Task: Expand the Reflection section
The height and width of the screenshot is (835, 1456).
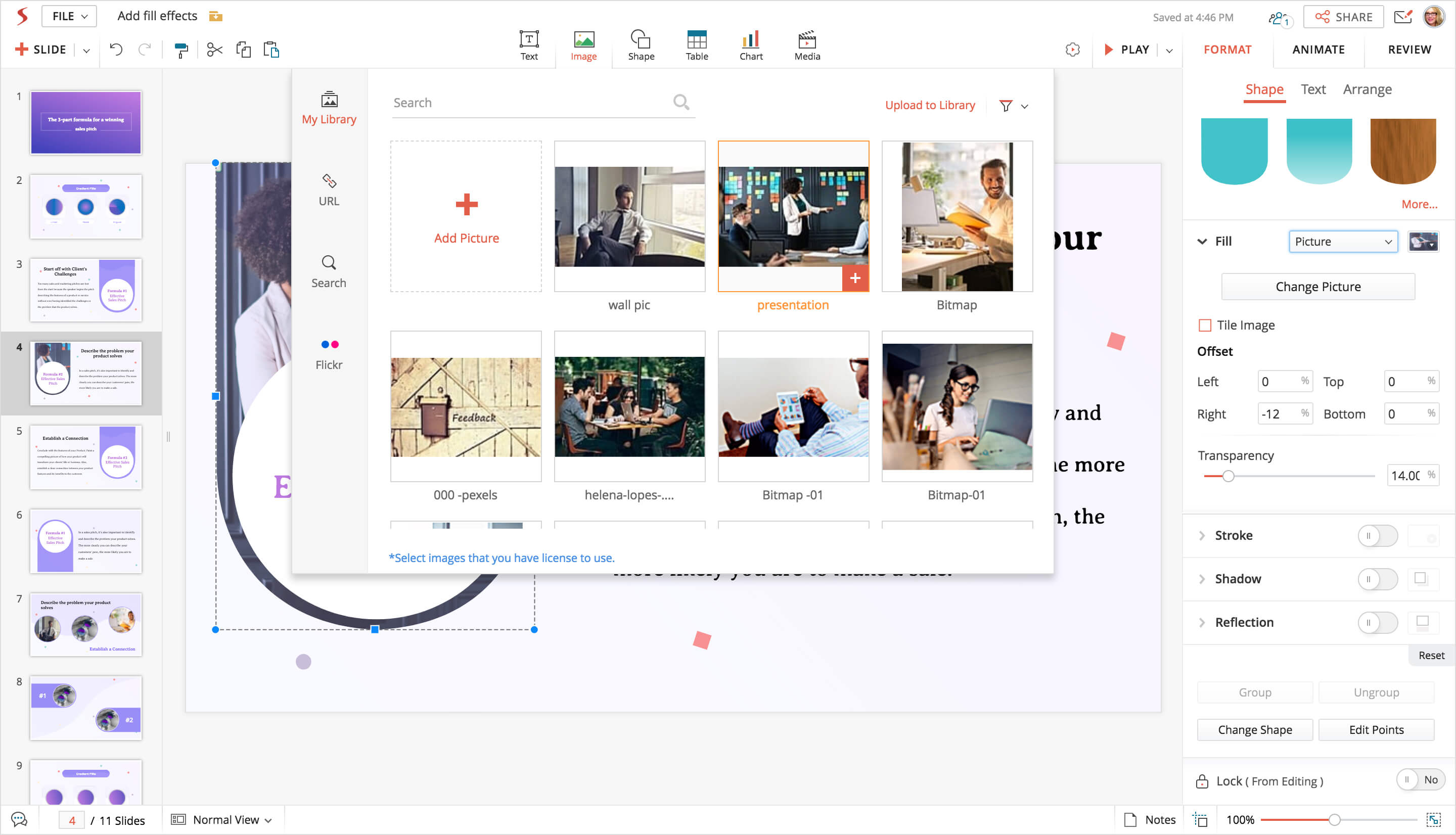Action: 1203,622
